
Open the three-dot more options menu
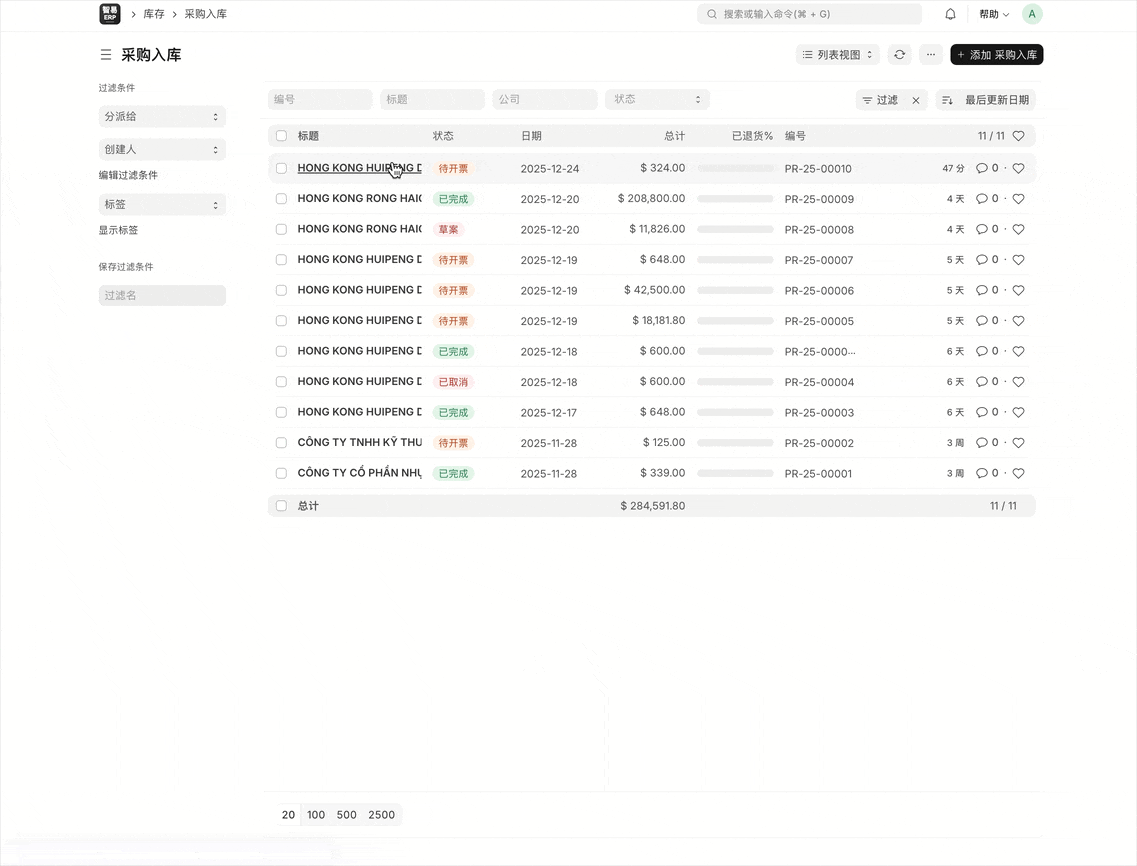pos(931,55)
